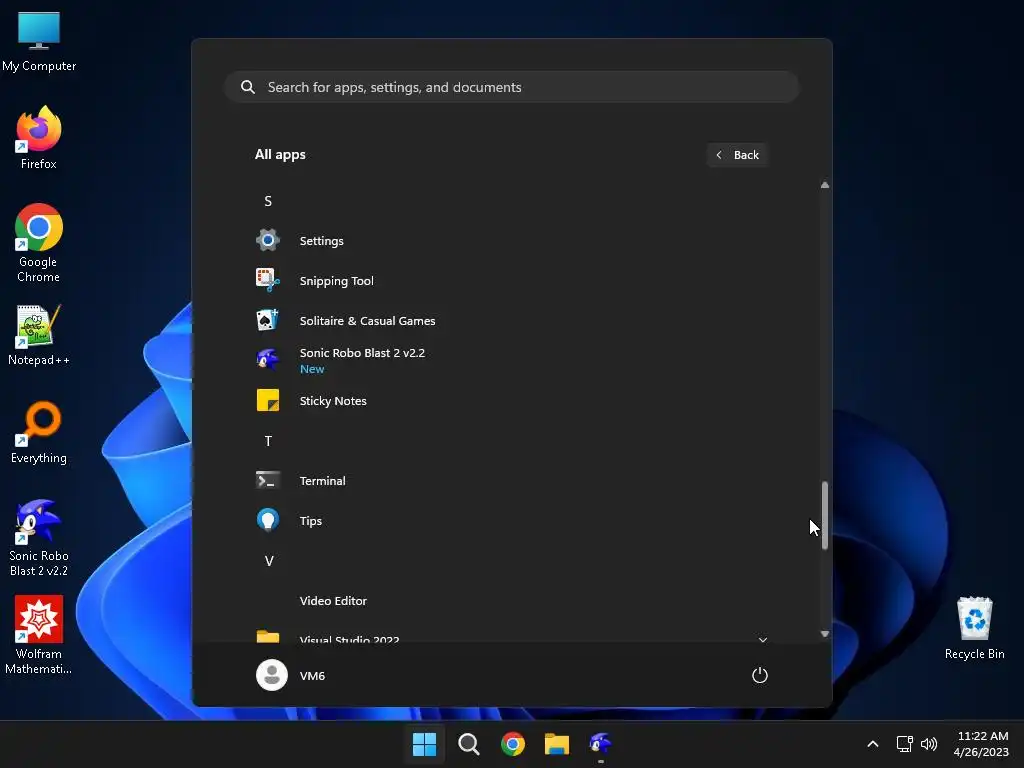Open volume speaker tray icon
This screenshot has width=1024, height=768.
(x=929, y=744)
